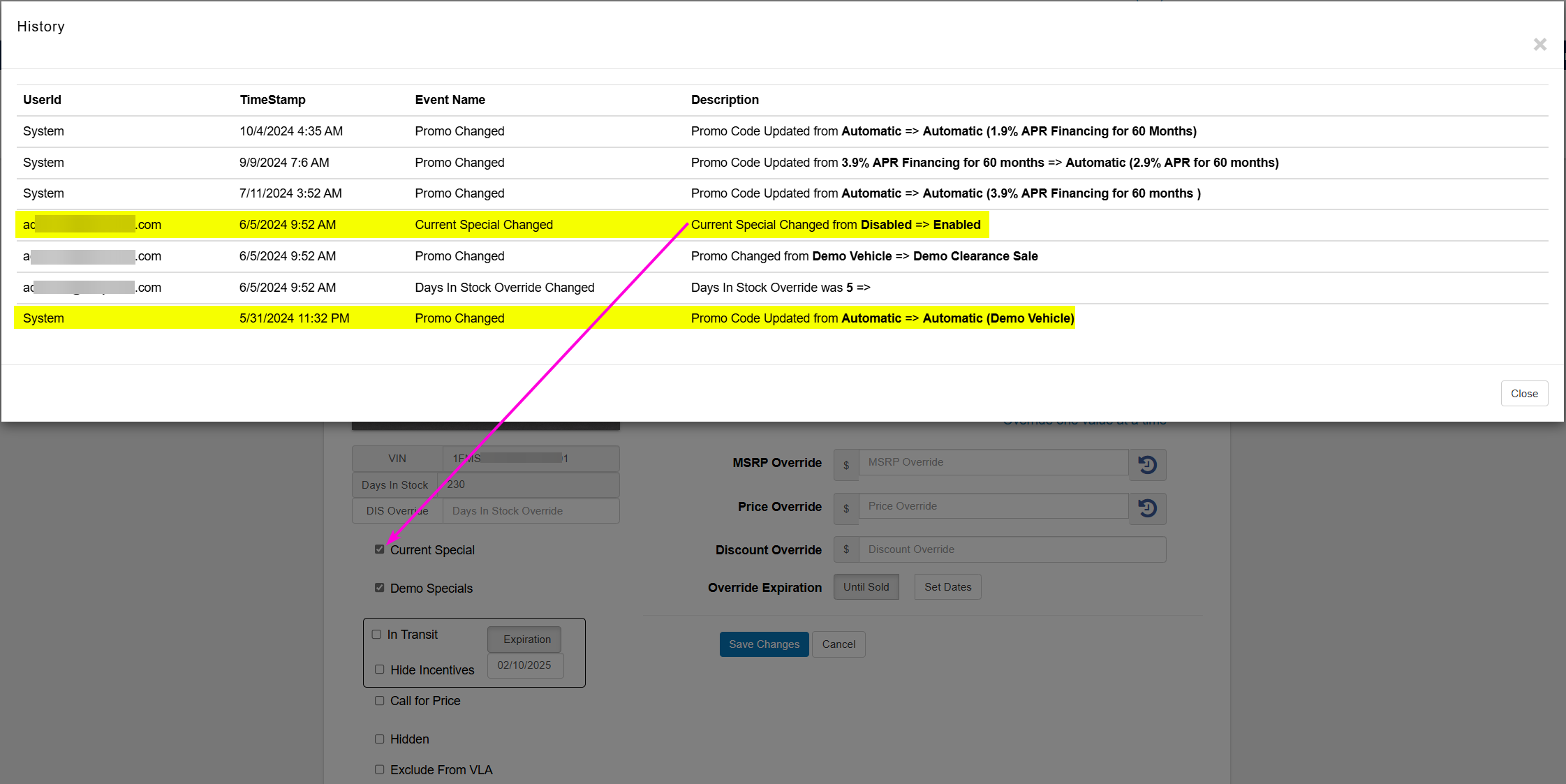Check the Hidden checkbox
The height and width of the screenshot is (784, 1566).
(x=380, y=739)
